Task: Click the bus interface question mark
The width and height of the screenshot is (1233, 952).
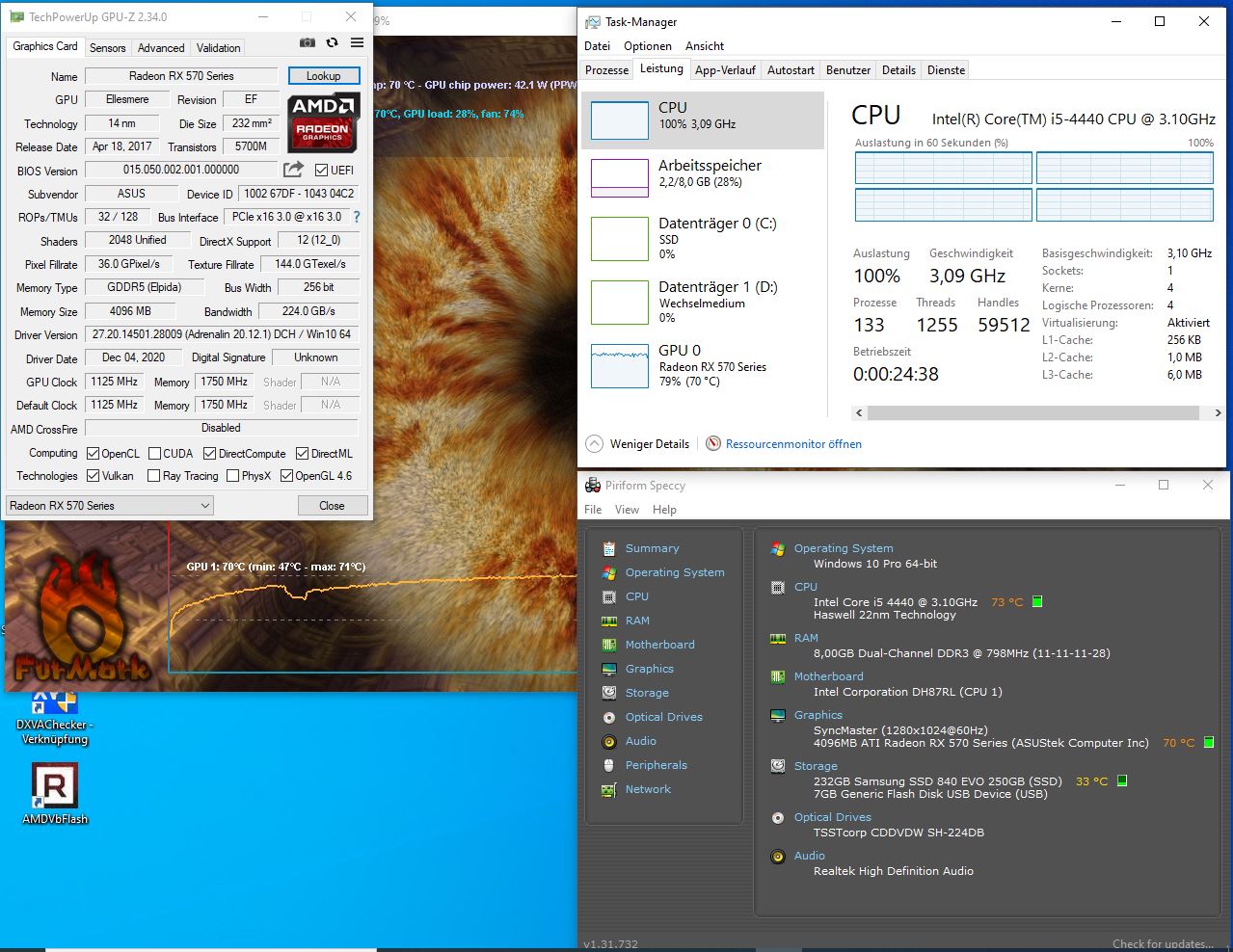Action: [x=357, y=217]
